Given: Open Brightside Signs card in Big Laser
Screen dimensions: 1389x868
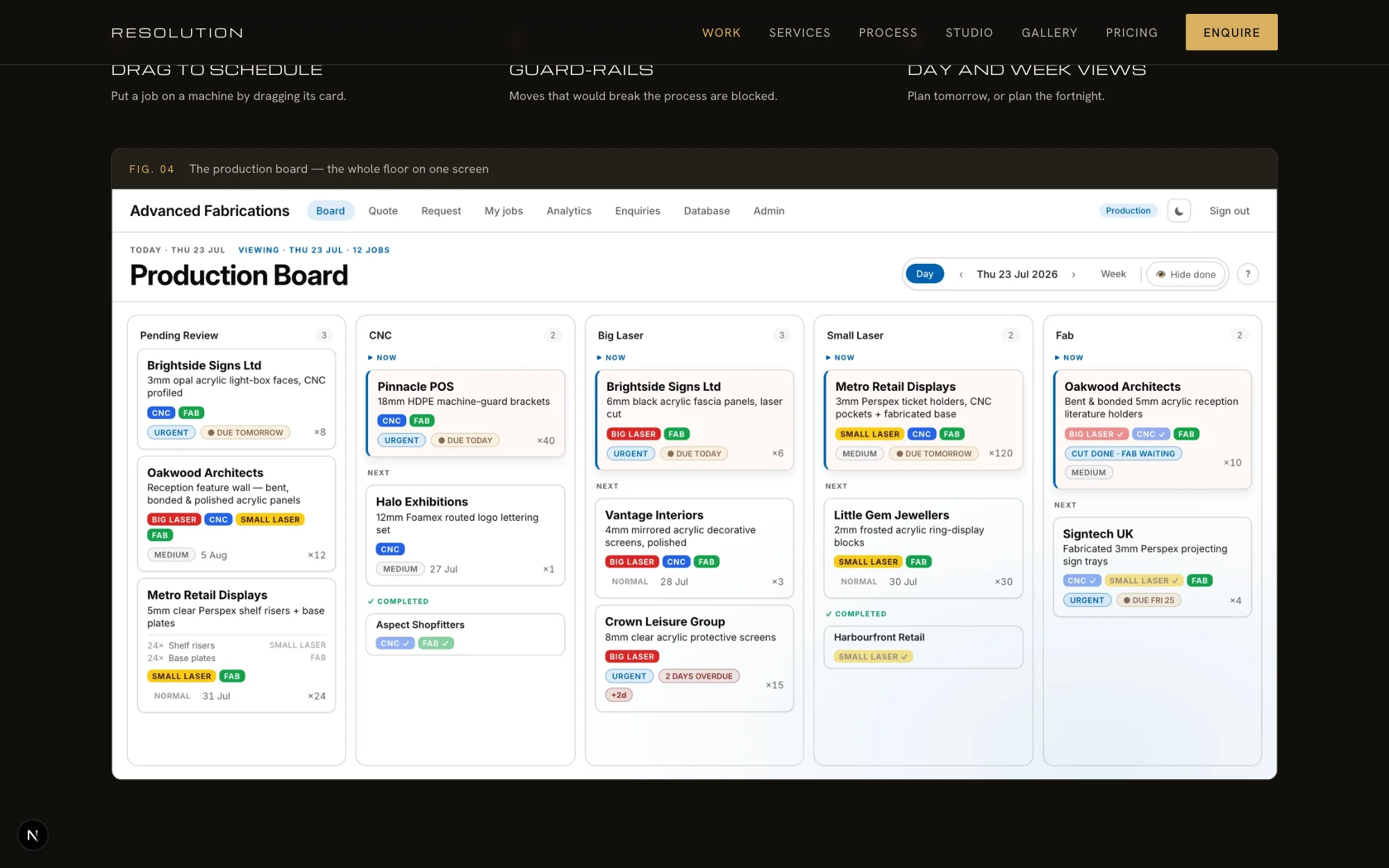Looking at the screenshot, I should (x=694, y=420).
